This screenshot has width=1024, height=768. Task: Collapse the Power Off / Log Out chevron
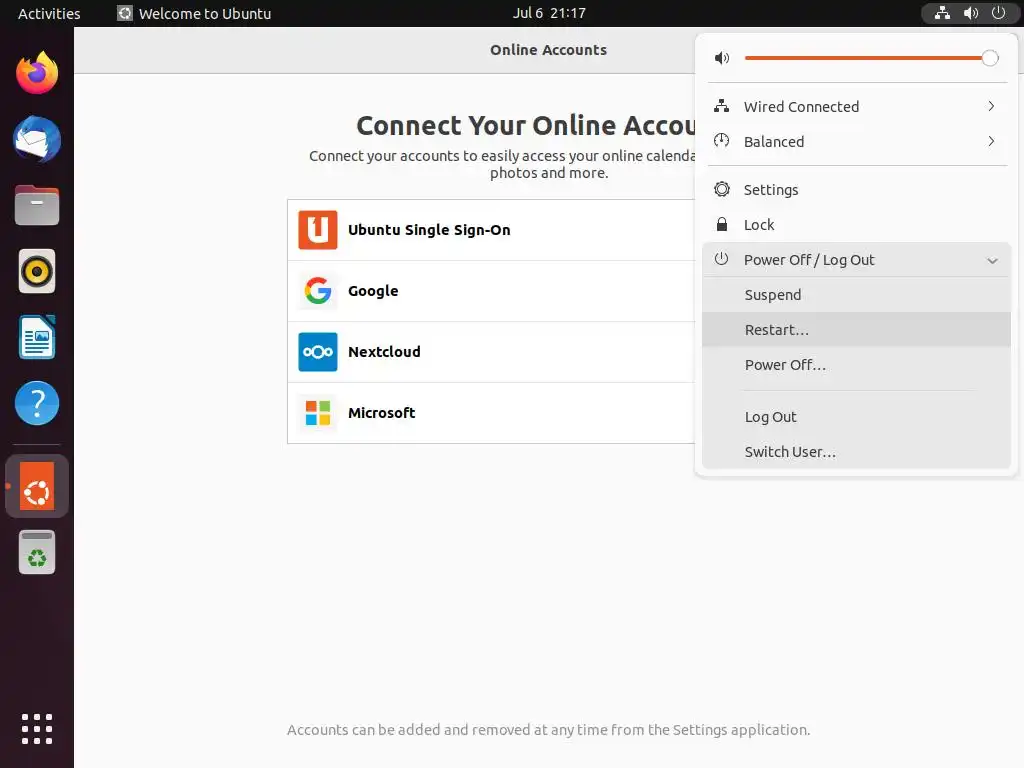click(992, 261)
